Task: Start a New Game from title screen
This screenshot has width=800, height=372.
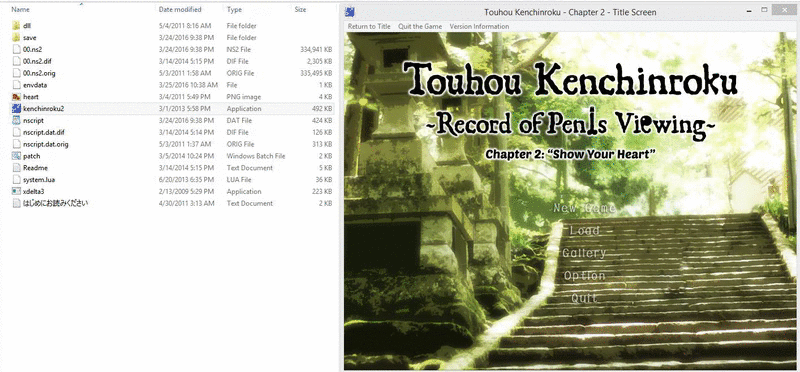Action: [x=584, y=208]
